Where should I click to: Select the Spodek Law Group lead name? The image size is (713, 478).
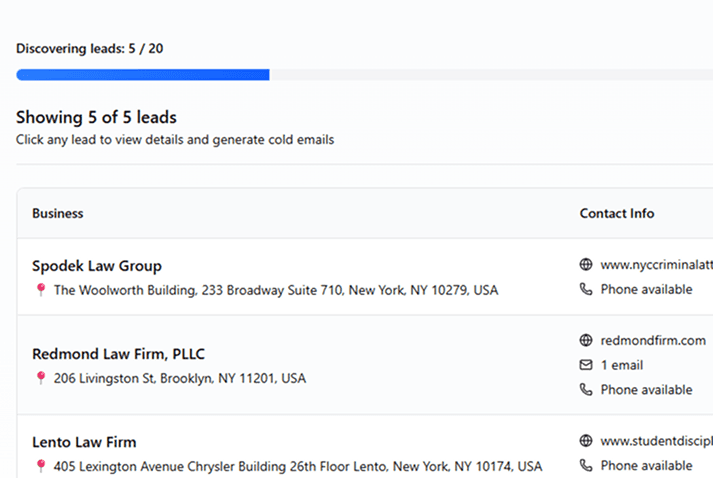[x=97, y=266]
